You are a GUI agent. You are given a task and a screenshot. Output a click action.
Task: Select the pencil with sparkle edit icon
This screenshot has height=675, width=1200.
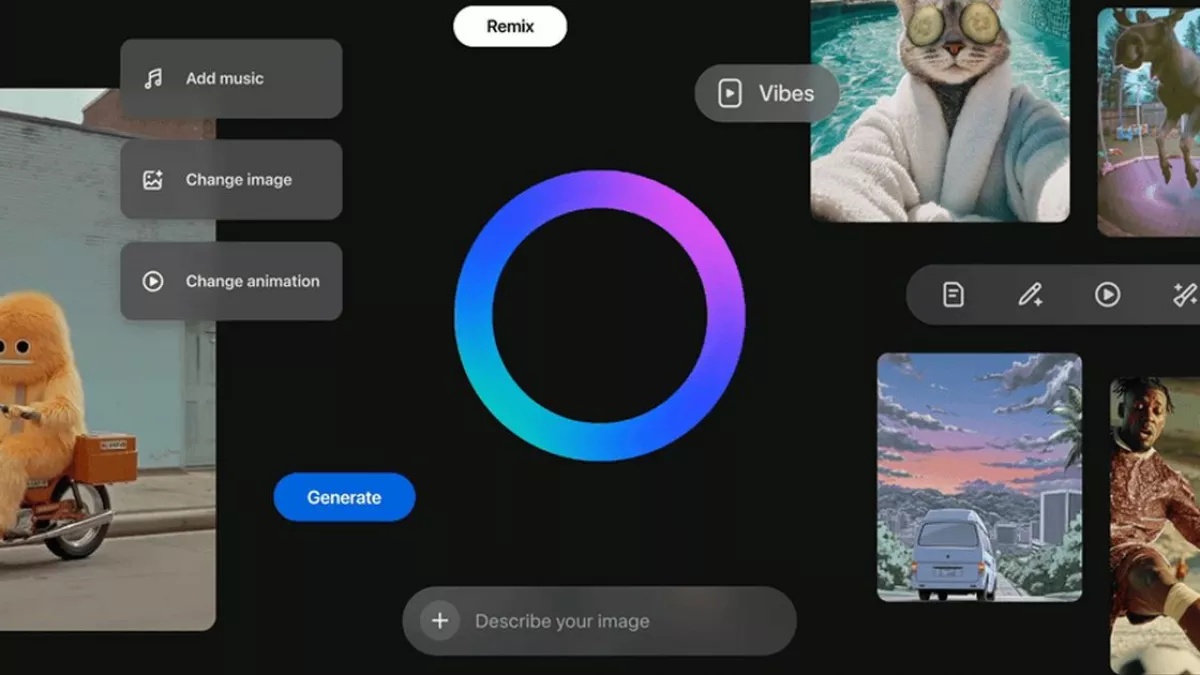click(1030, 295)
